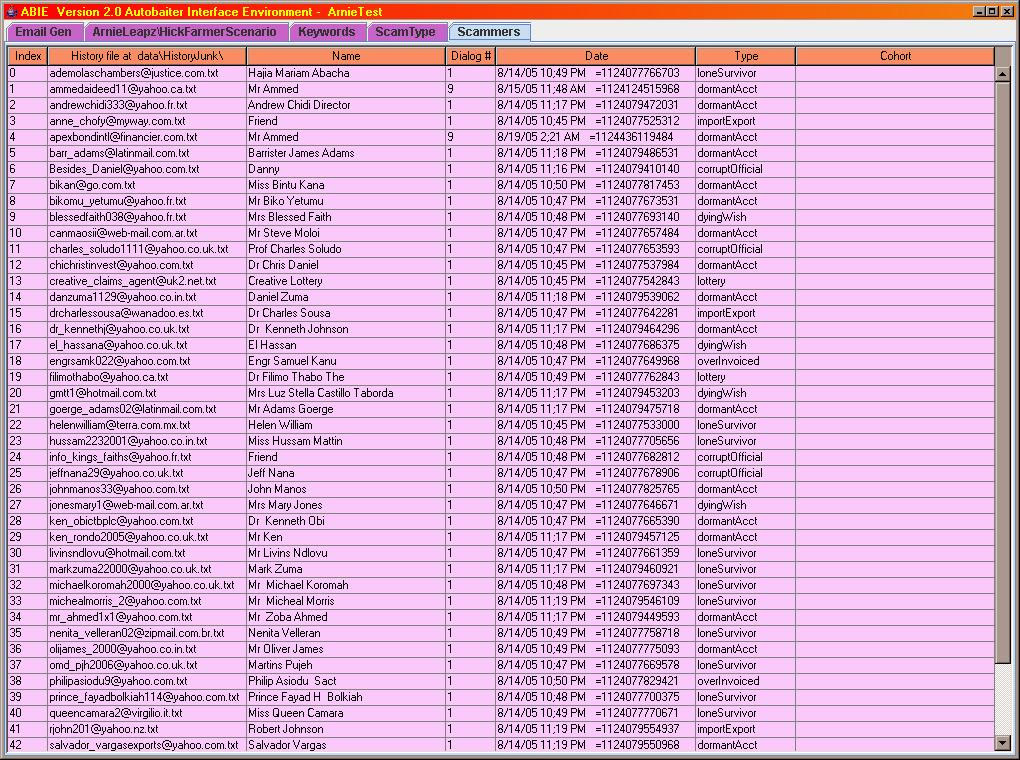Click Mrs Luz Stella Castillo Taborda
The height and width of the screenshot is (760, 1020).
346,393
